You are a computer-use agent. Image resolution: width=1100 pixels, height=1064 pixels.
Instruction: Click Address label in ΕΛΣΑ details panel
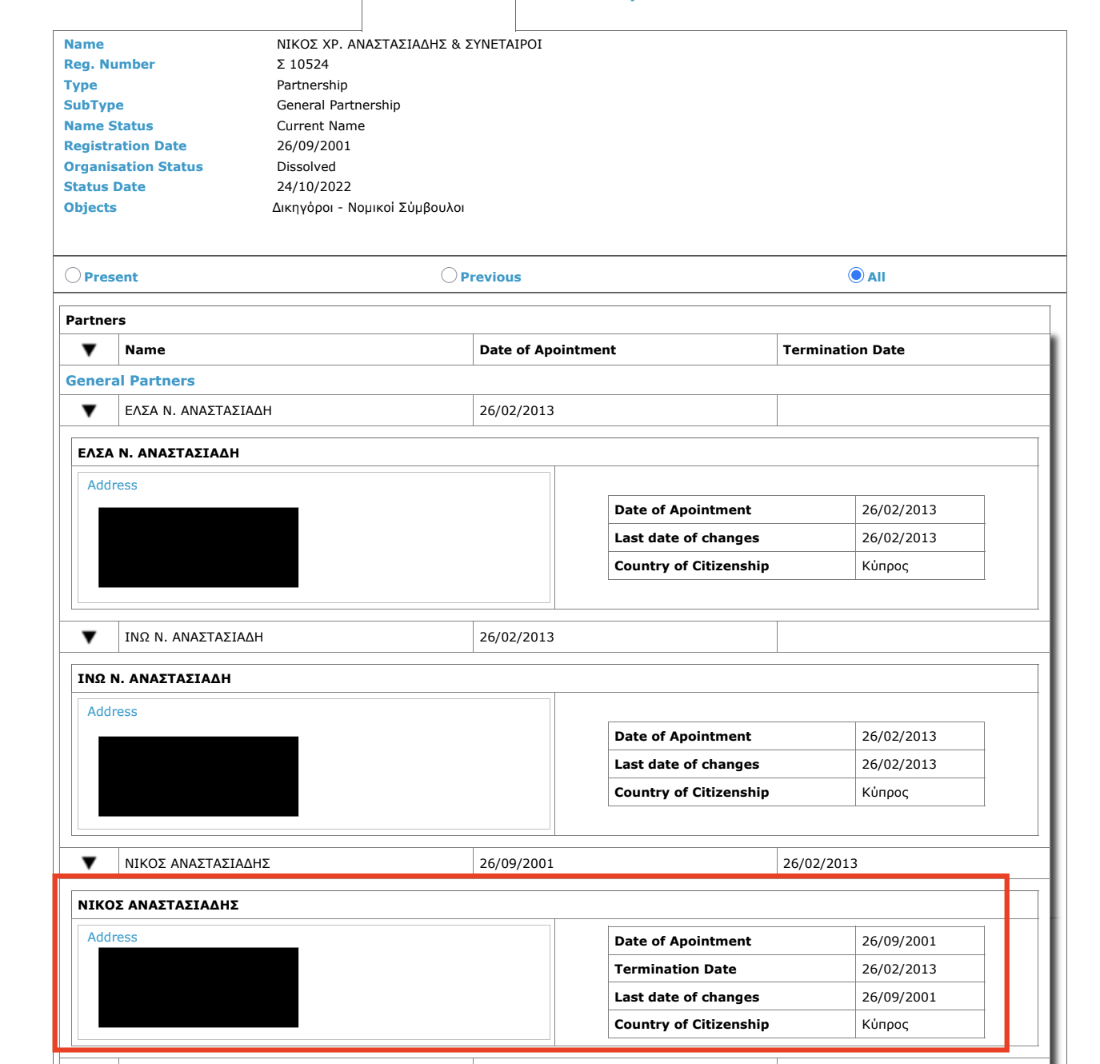[x=112, y=485]
